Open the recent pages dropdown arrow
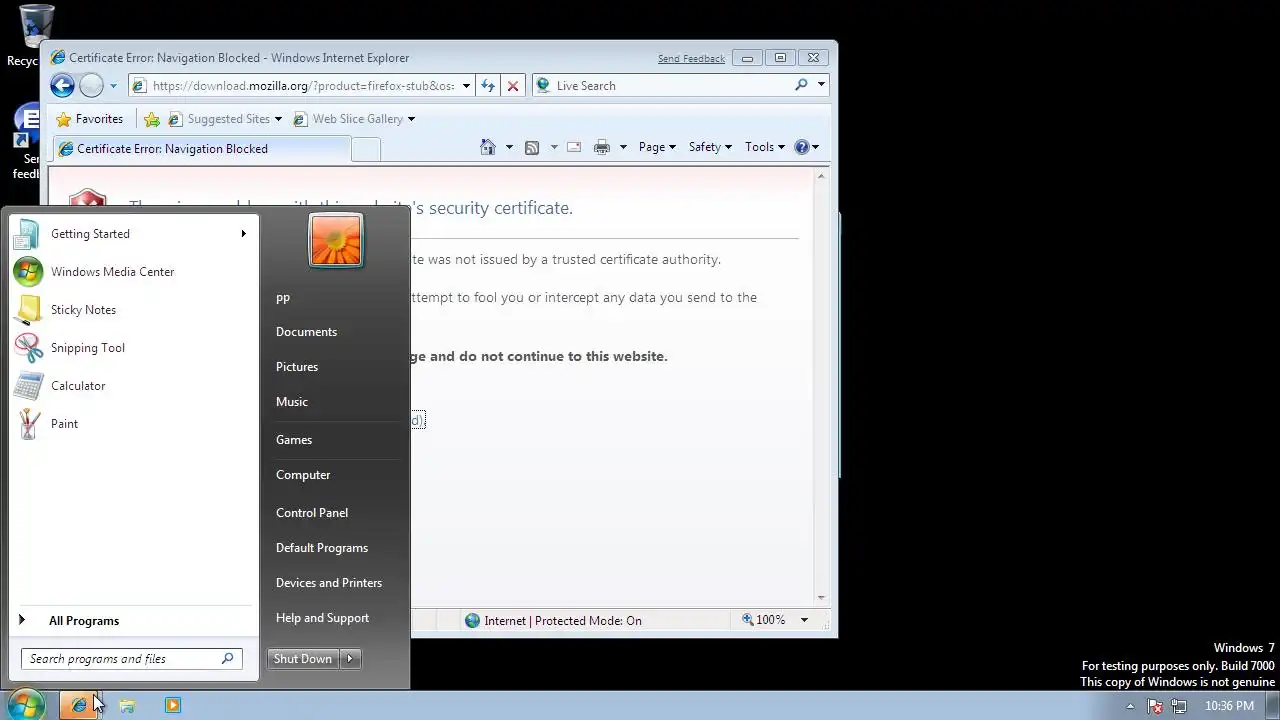Image resolution: width=1280 pixels, height=720 pixels. pos(113,86)
